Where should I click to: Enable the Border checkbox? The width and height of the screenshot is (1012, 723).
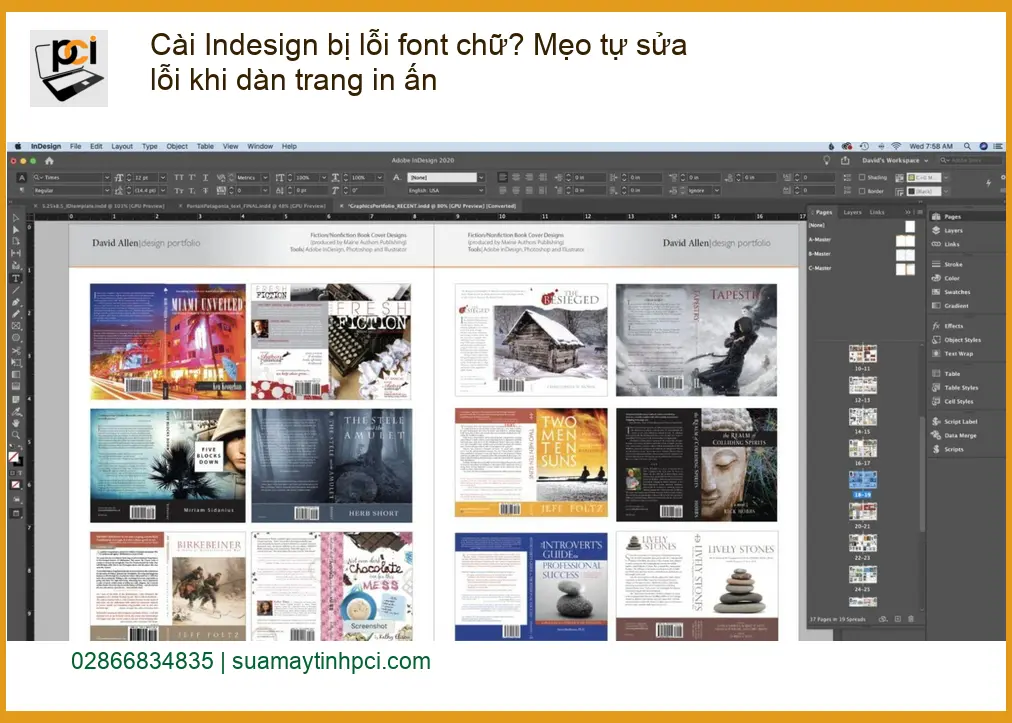[862, 191]
